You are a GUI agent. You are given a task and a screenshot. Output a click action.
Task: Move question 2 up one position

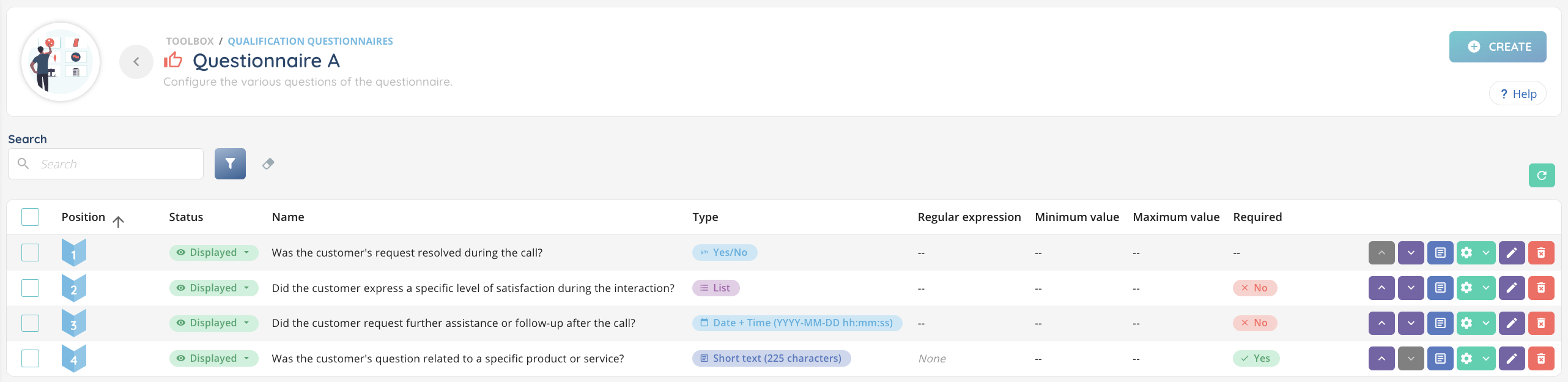coord(1381,288)
